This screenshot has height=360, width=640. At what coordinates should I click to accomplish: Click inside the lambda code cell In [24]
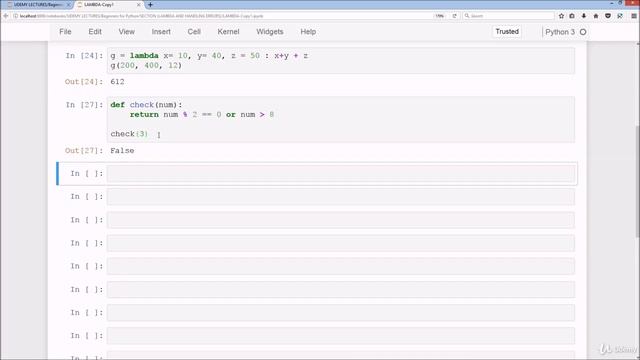click(x=341, y=60)
